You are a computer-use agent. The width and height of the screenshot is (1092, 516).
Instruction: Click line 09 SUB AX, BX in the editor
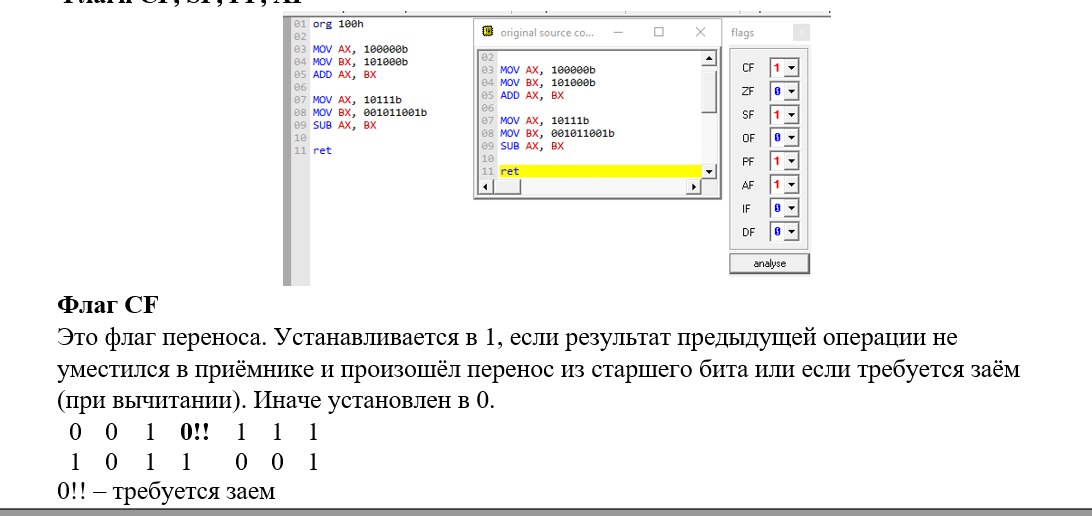[x=344, y=125]
